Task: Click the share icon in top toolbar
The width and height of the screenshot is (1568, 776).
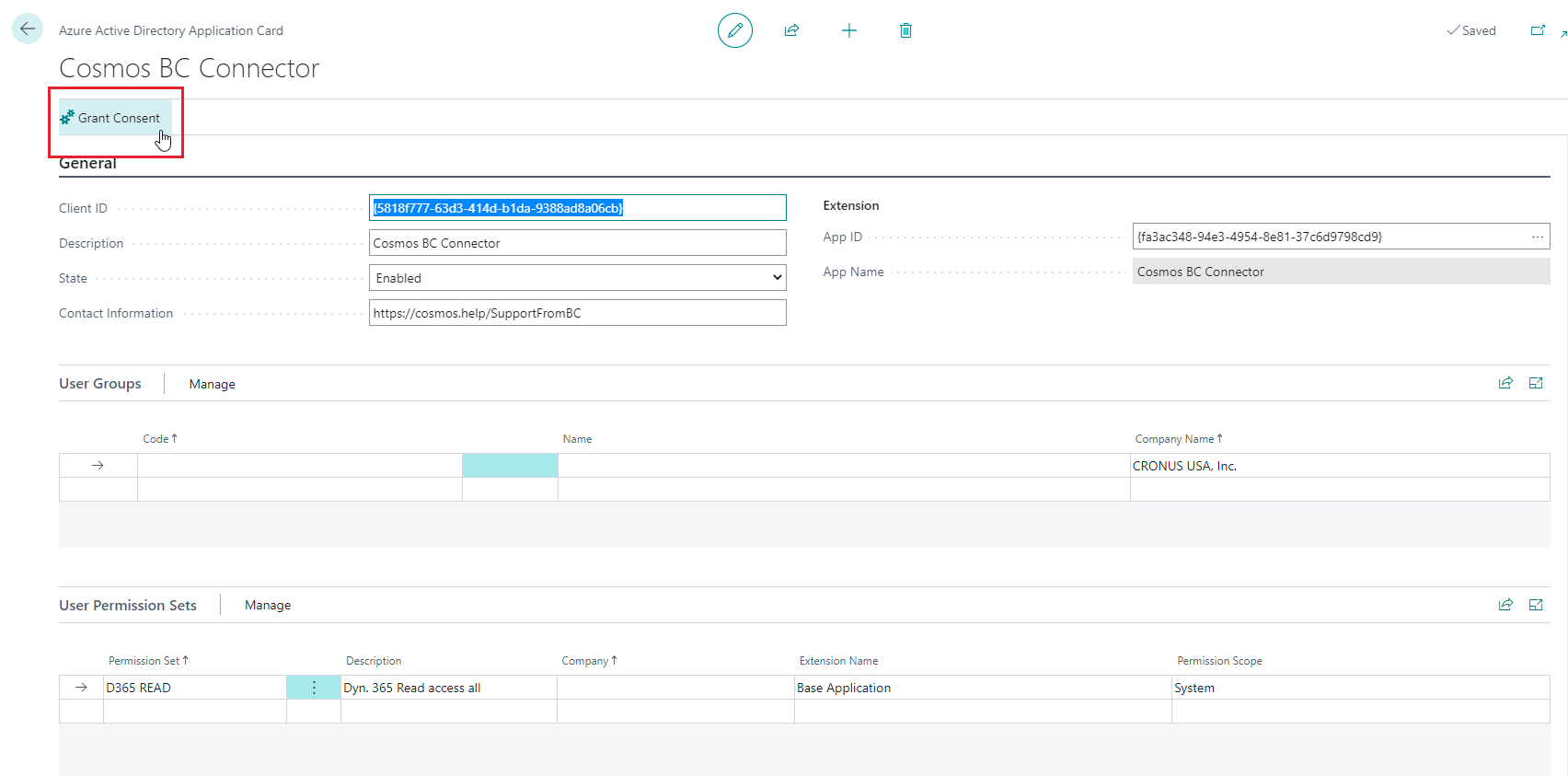Action: (x=791, y=30)
